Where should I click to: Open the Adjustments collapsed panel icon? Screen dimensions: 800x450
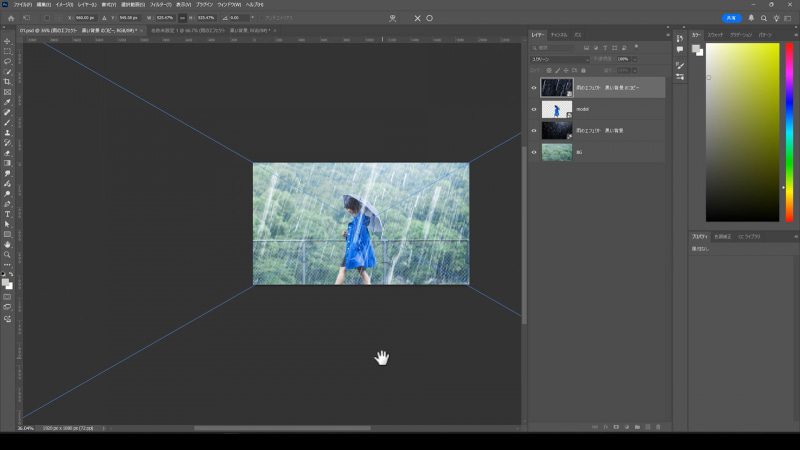[680, 77]
